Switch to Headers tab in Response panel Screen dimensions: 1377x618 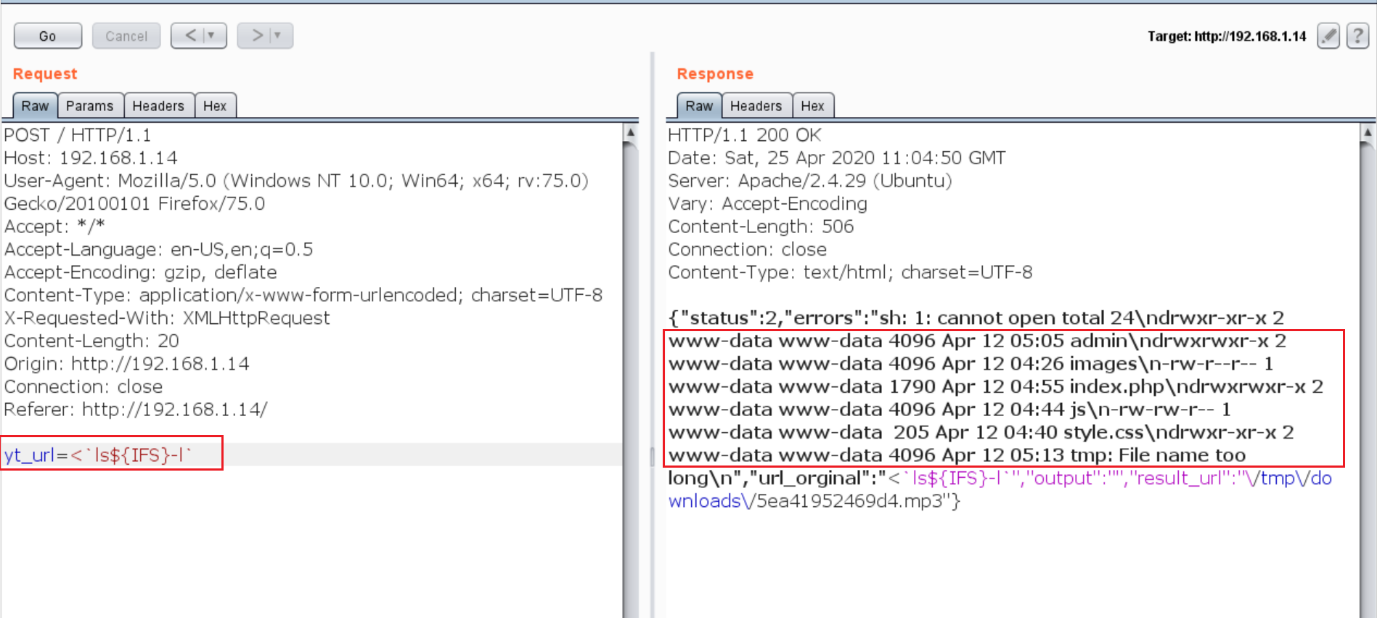[x=756, y=106]
